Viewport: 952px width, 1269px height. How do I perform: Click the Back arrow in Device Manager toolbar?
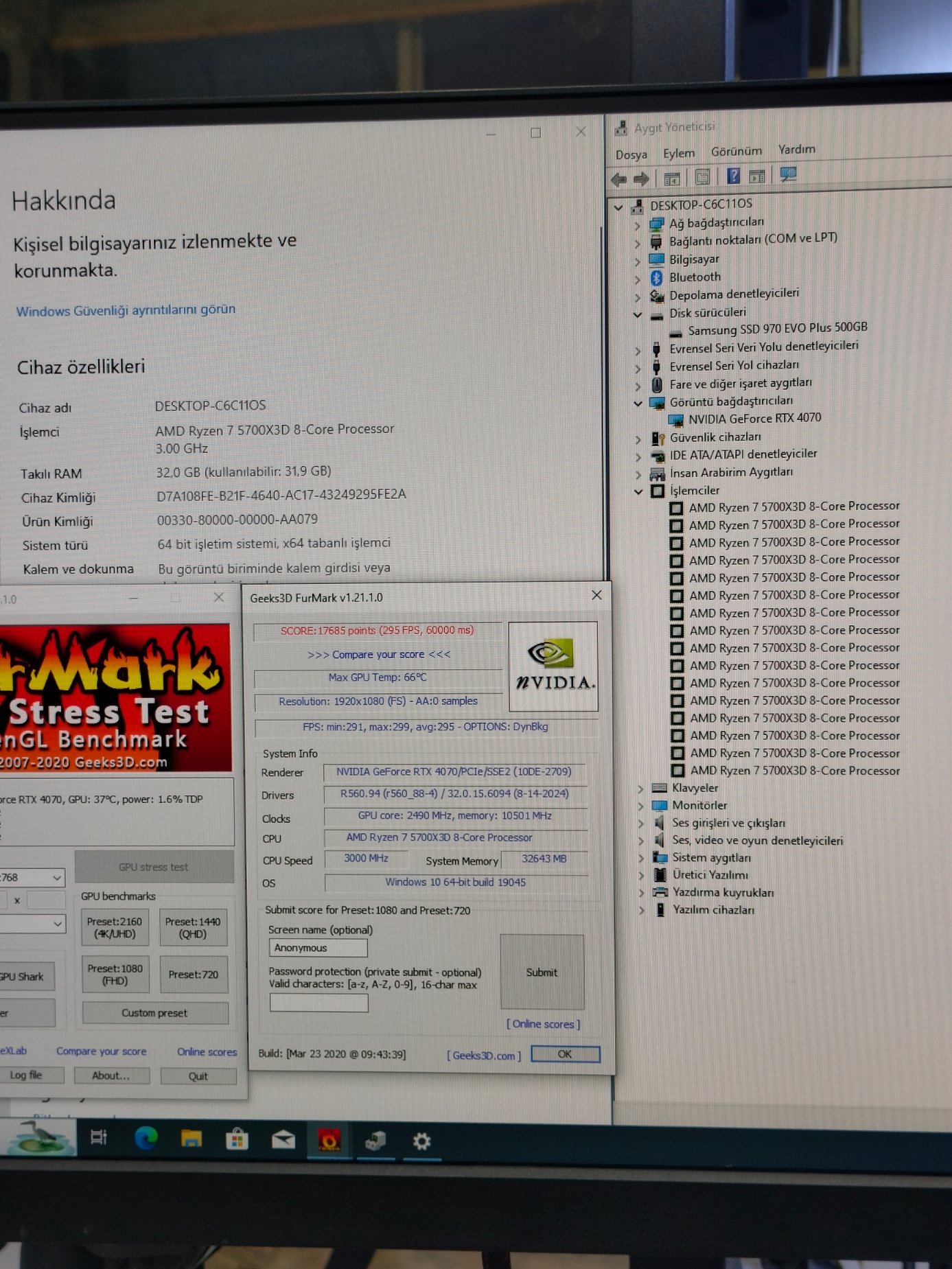click(x=618, y=180)
